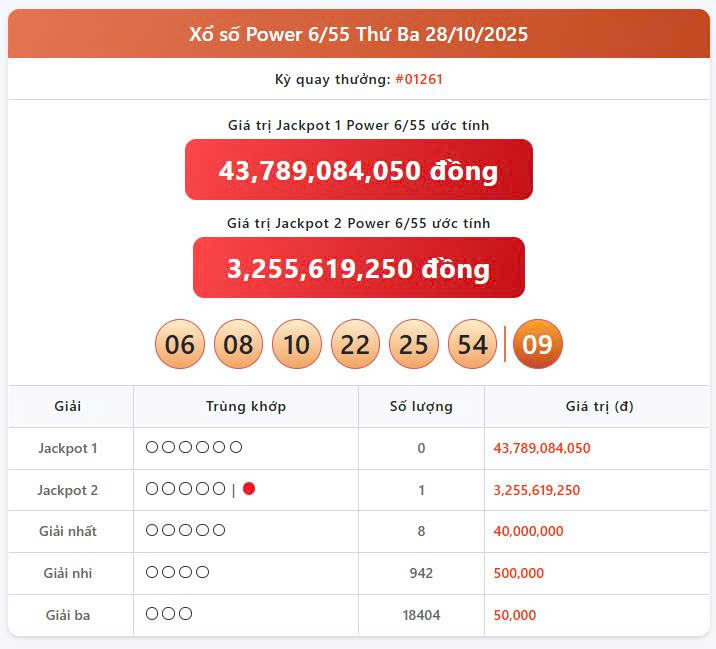
Task: Click the 'Giải' column header
Action: [68, 406]
